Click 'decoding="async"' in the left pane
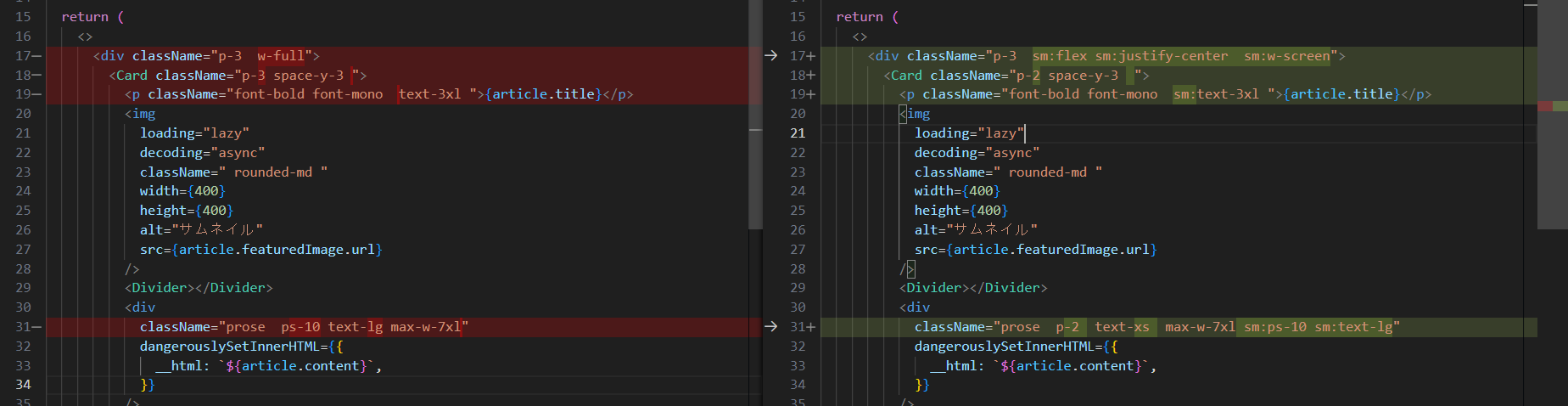This screenshot has height=406, width=1568. [203, 153]
